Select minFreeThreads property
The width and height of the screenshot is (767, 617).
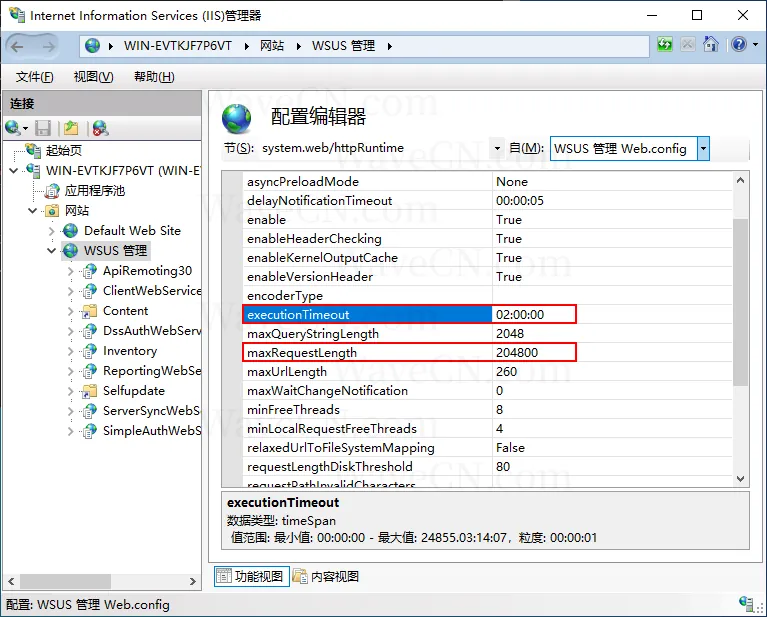pyautogui.click(x=293, y=410)
